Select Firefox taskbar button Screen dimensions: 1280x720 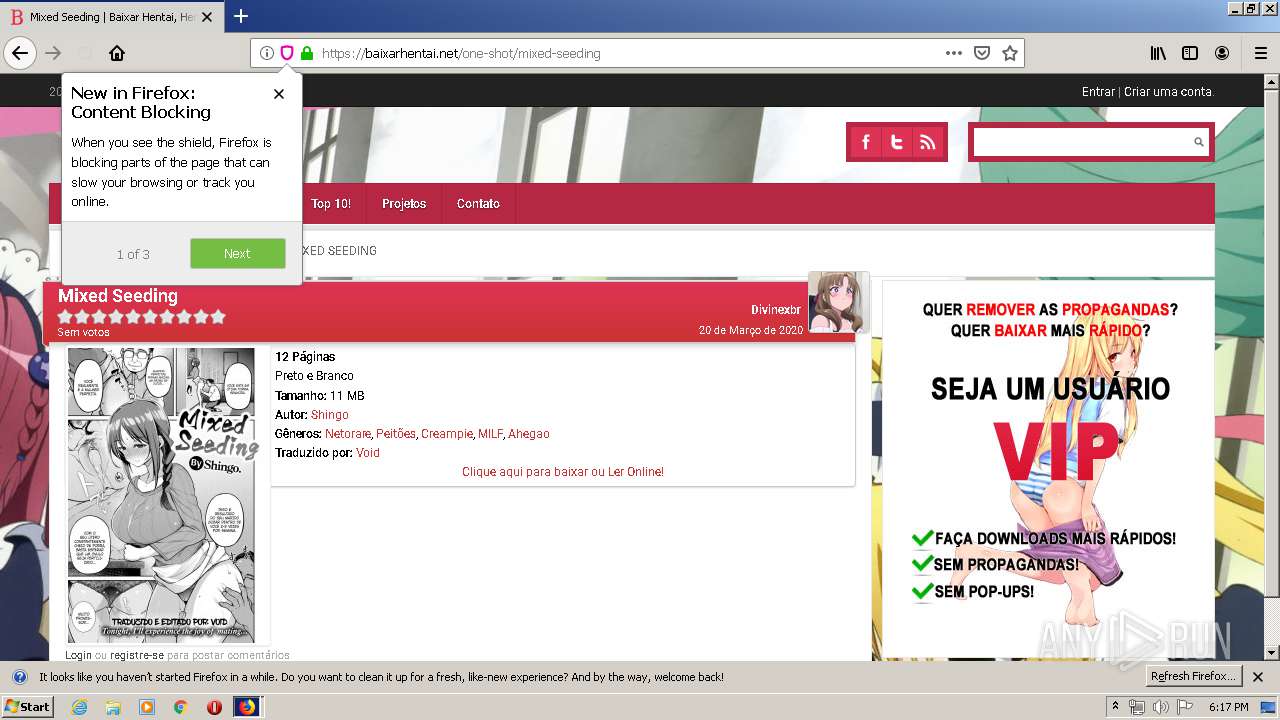(x=247, y=706)
